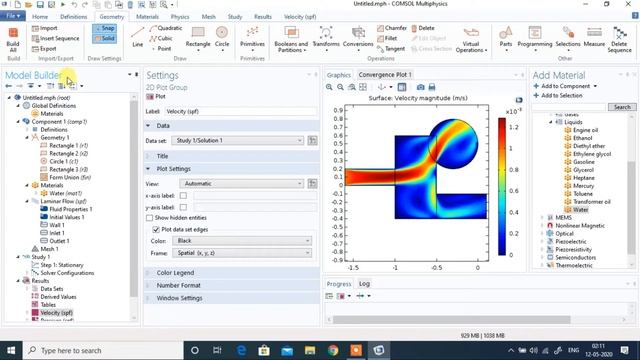Screen dimensions: 640x360
Task: Expand the Window Settings section
Action: 231,298
